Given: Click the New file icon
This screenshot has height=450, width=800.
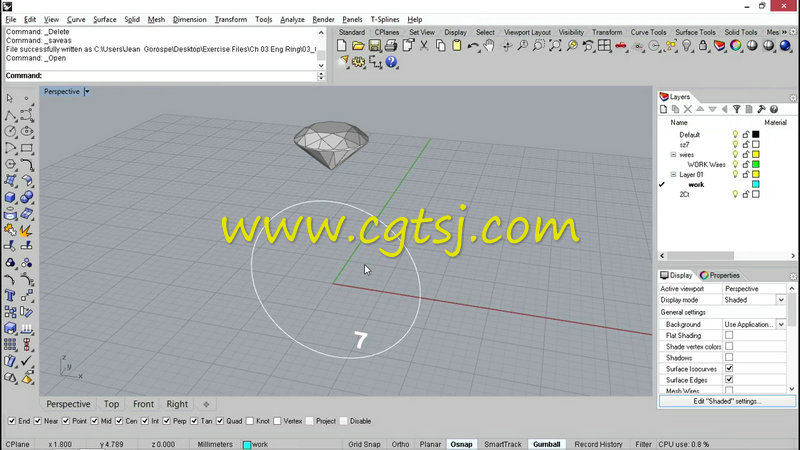Looking at the screenshot, I should tap(341, 46).
